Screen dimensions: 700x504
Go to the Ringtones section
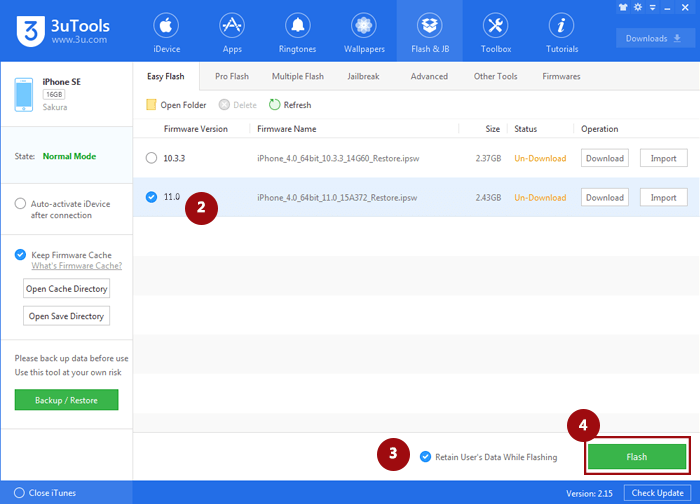click(297, 31)
